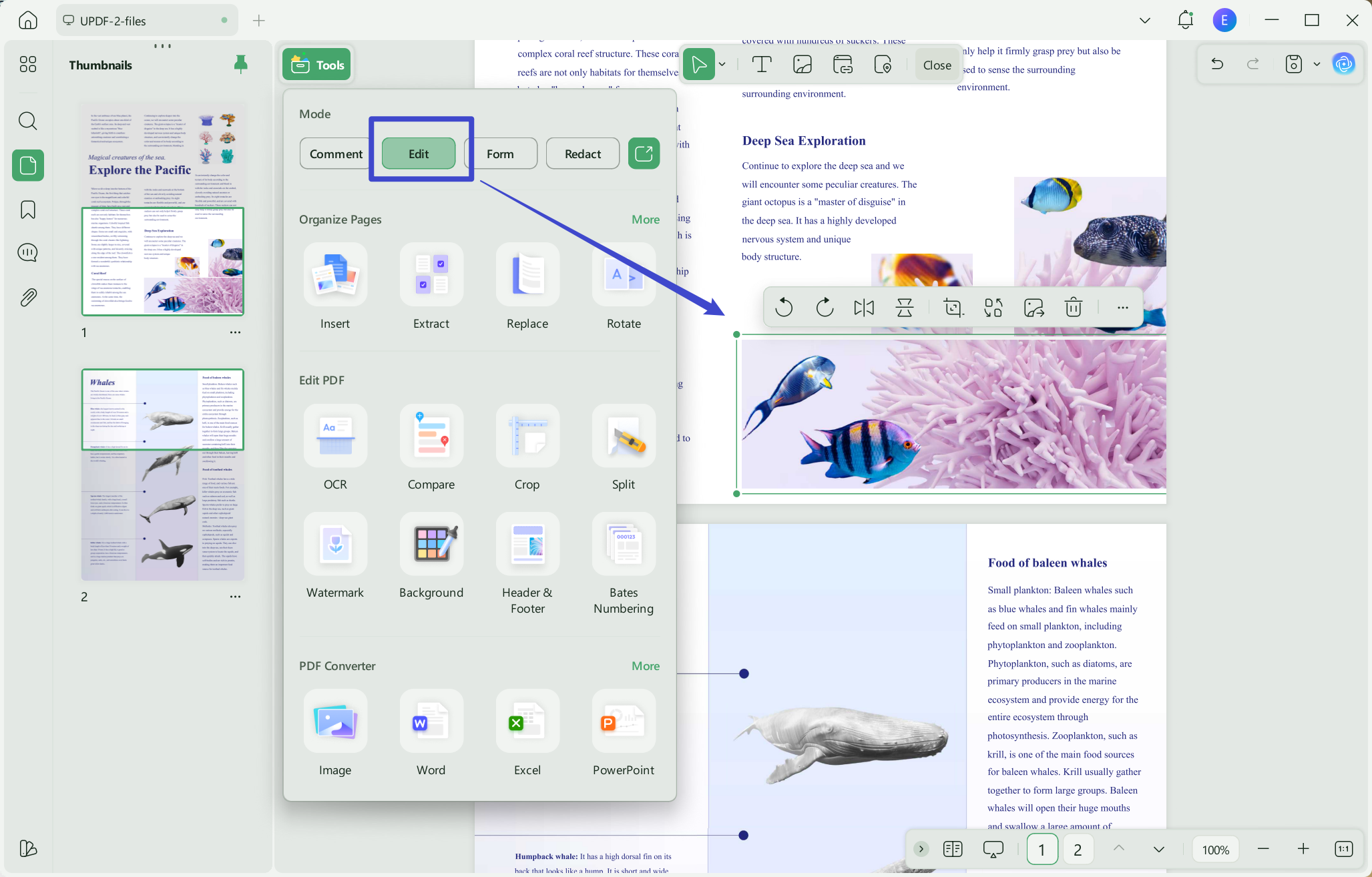
Task: Open page 2 thumbnail options menu
Action: point(235,596)
